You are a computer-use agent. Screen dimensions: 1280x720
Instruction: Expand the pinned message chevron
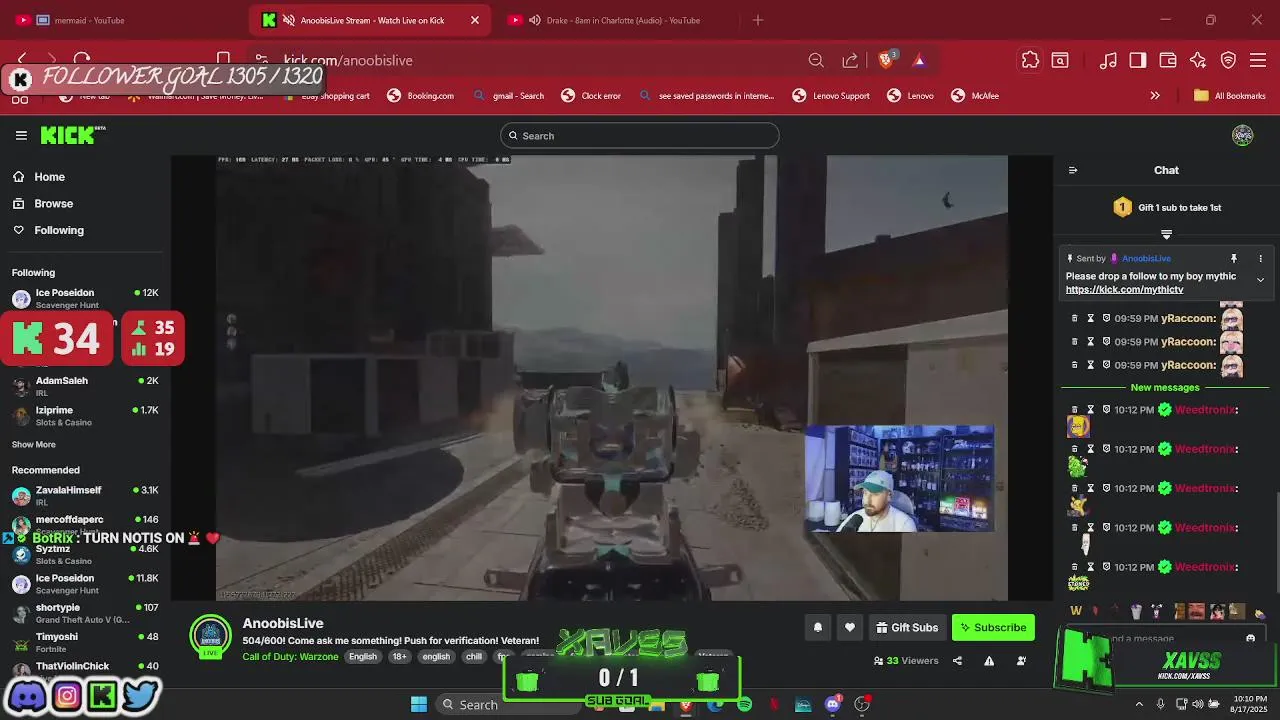[1260, 280]
